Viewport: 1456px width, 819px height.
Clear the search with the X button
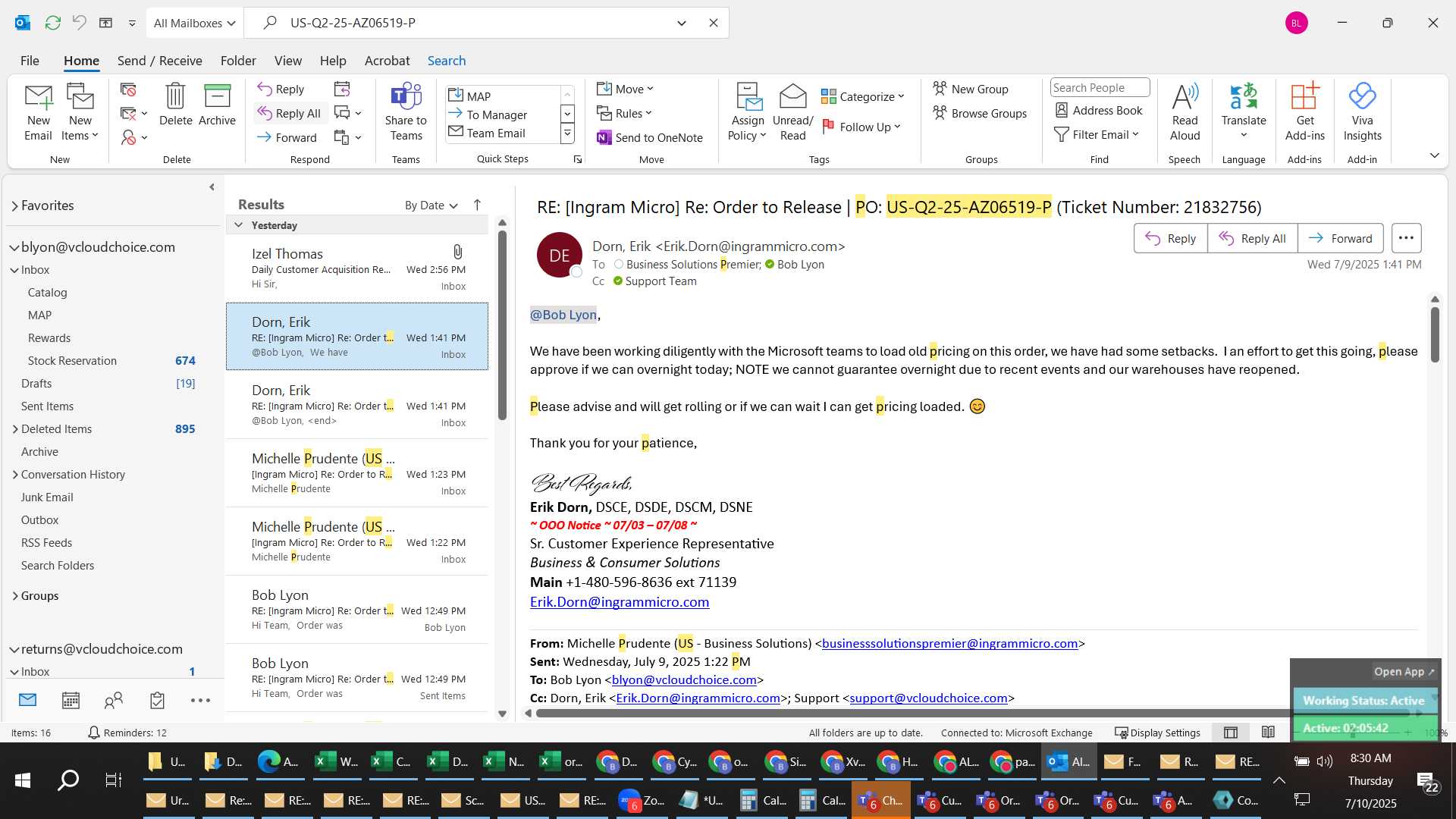[x=713, y=23]
